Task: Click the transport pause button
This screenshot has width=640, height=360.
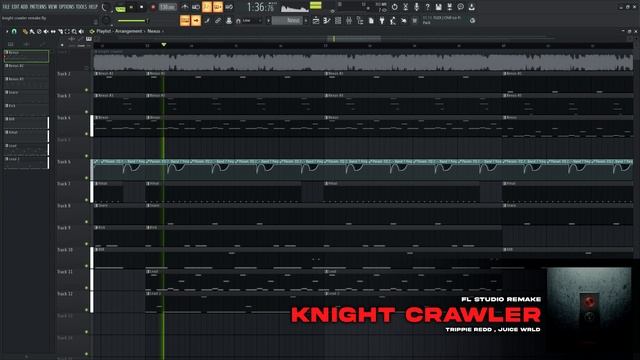Action: 131,7
